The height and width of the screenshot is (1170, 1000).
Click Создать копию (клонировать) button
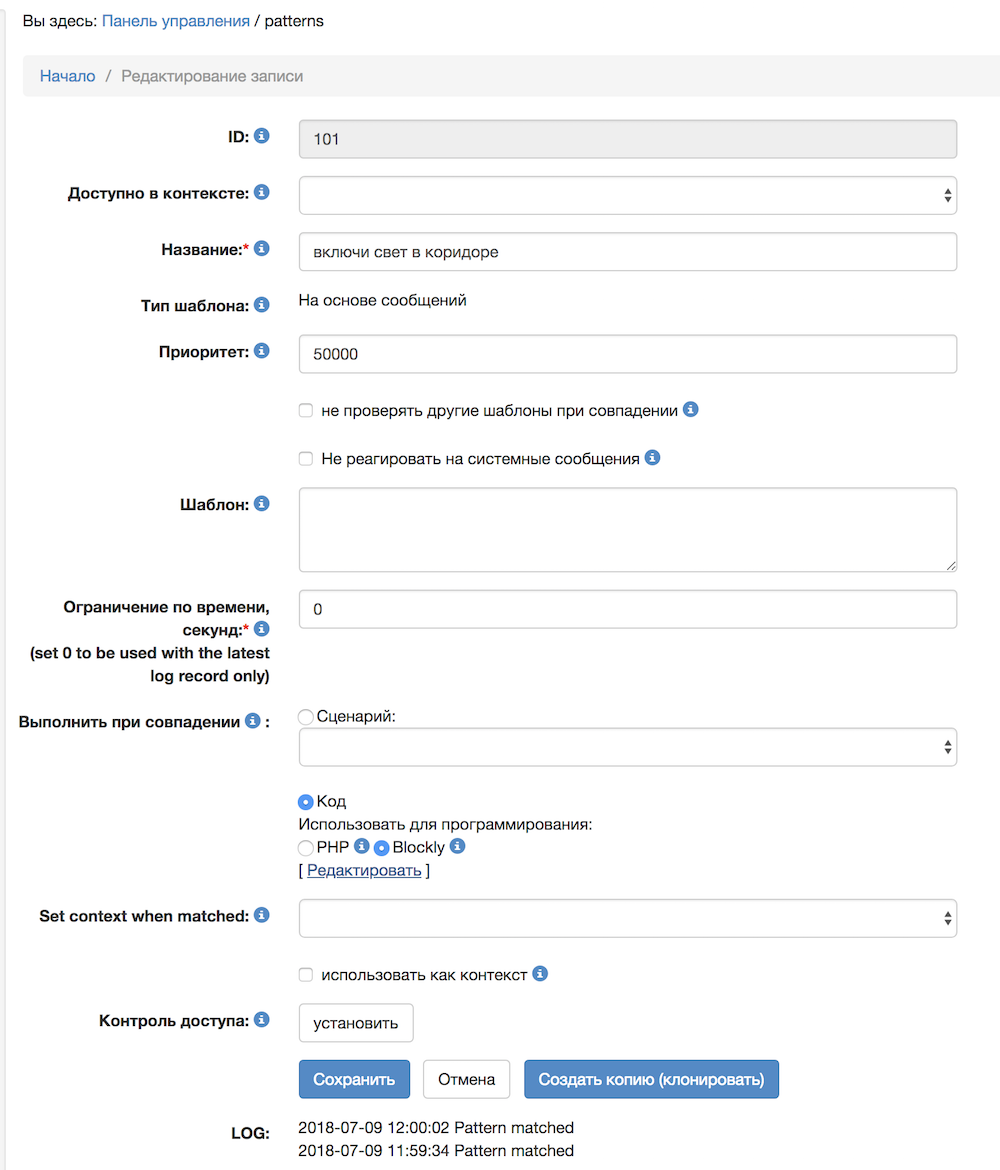(x=651, y=1079)
